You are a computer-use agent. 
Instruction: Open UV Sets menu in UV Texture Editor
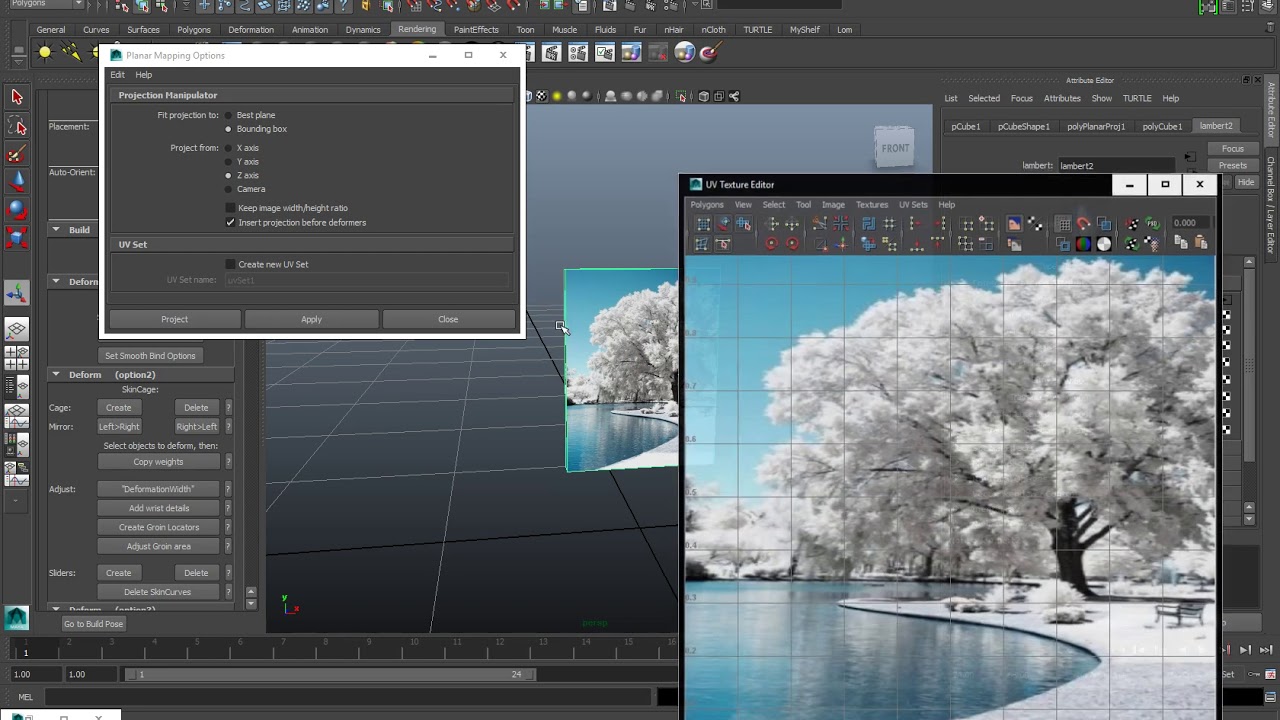tap(913, 205)
